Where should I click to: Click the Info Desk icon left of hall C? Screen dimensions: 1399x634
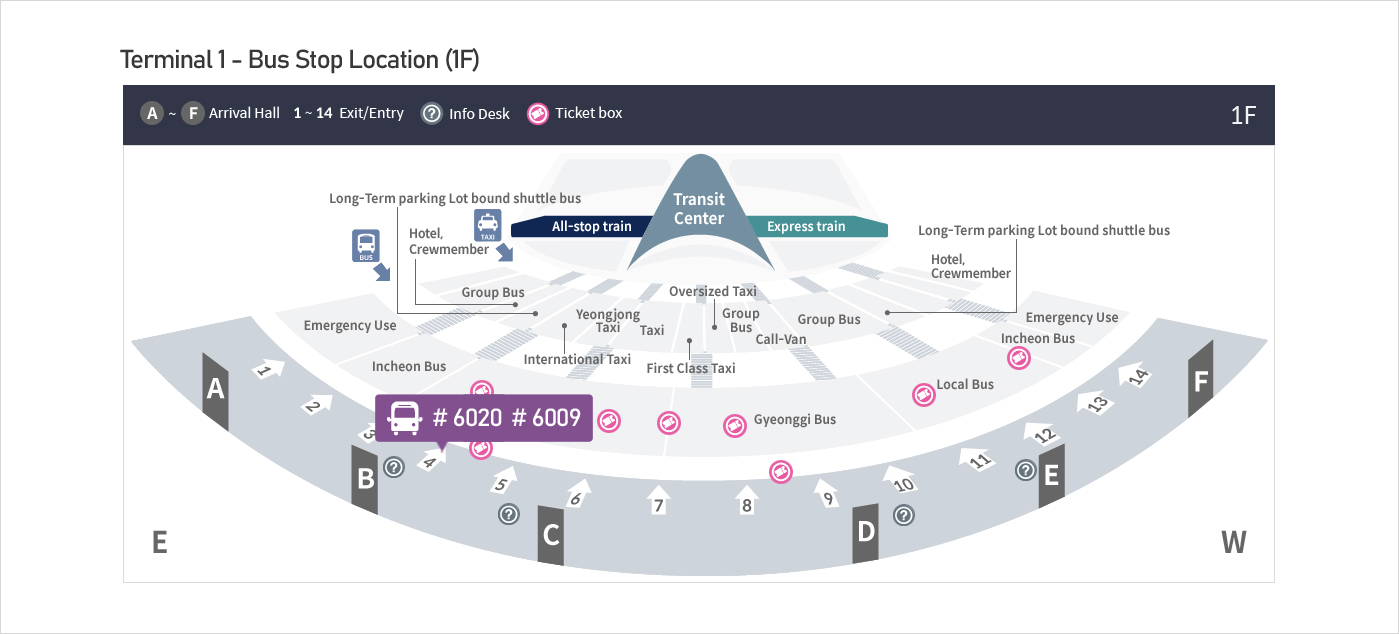(x=509, y=514)
